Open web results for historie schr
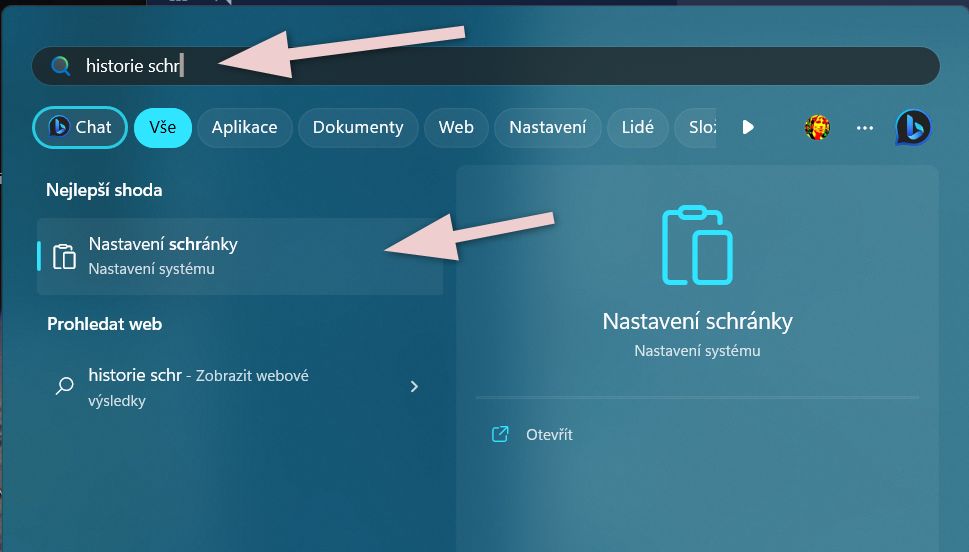969x552 pixels. click(240, 387)
